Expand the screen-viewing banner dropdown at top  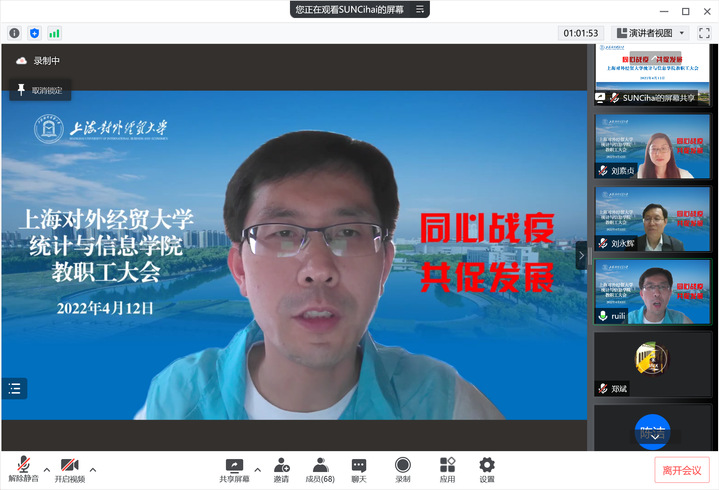[420, 9]
